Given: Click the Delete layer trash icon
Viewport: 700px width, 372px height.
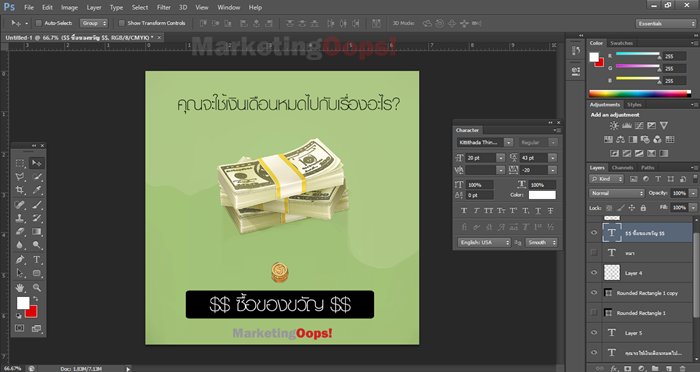Looking at the screenshot, I should click(683, 368).
